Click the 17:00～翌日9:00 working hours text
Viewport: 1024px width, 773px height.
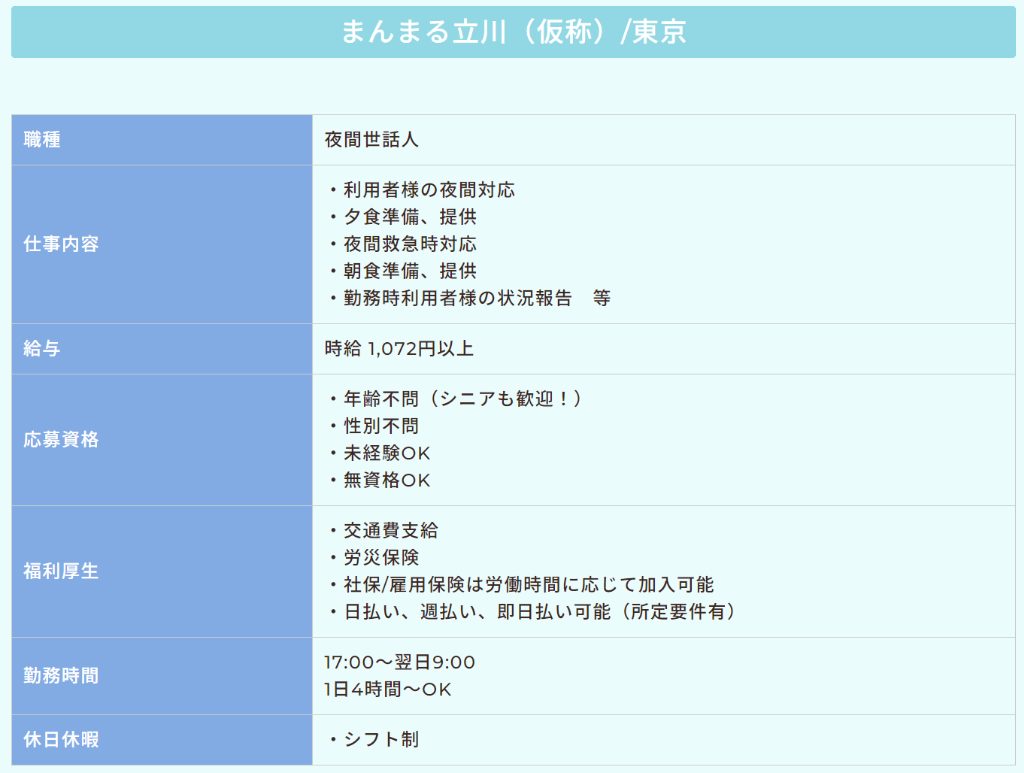tap(400, 663)
